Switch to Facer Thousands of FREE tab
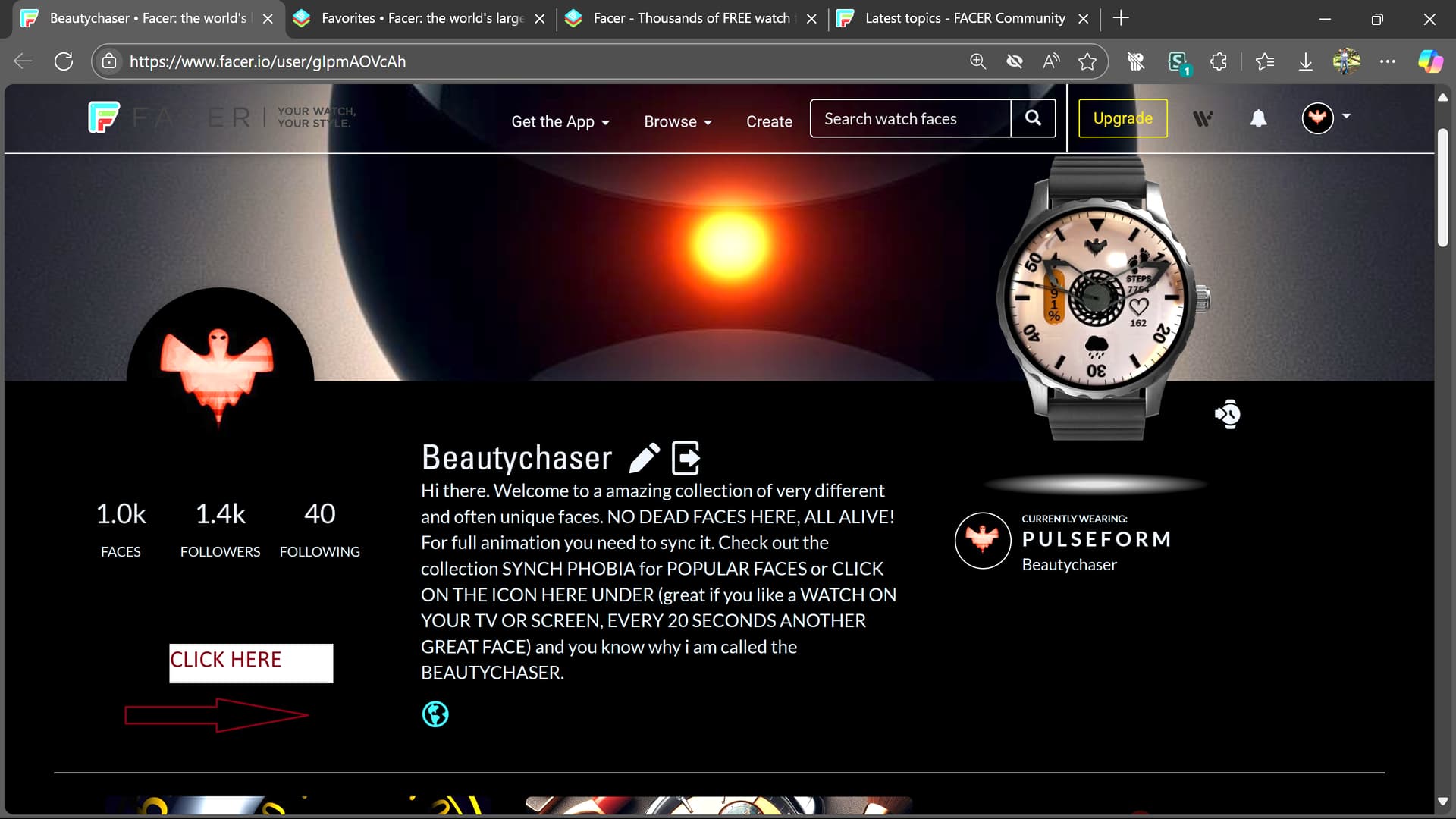 point(691,18)
